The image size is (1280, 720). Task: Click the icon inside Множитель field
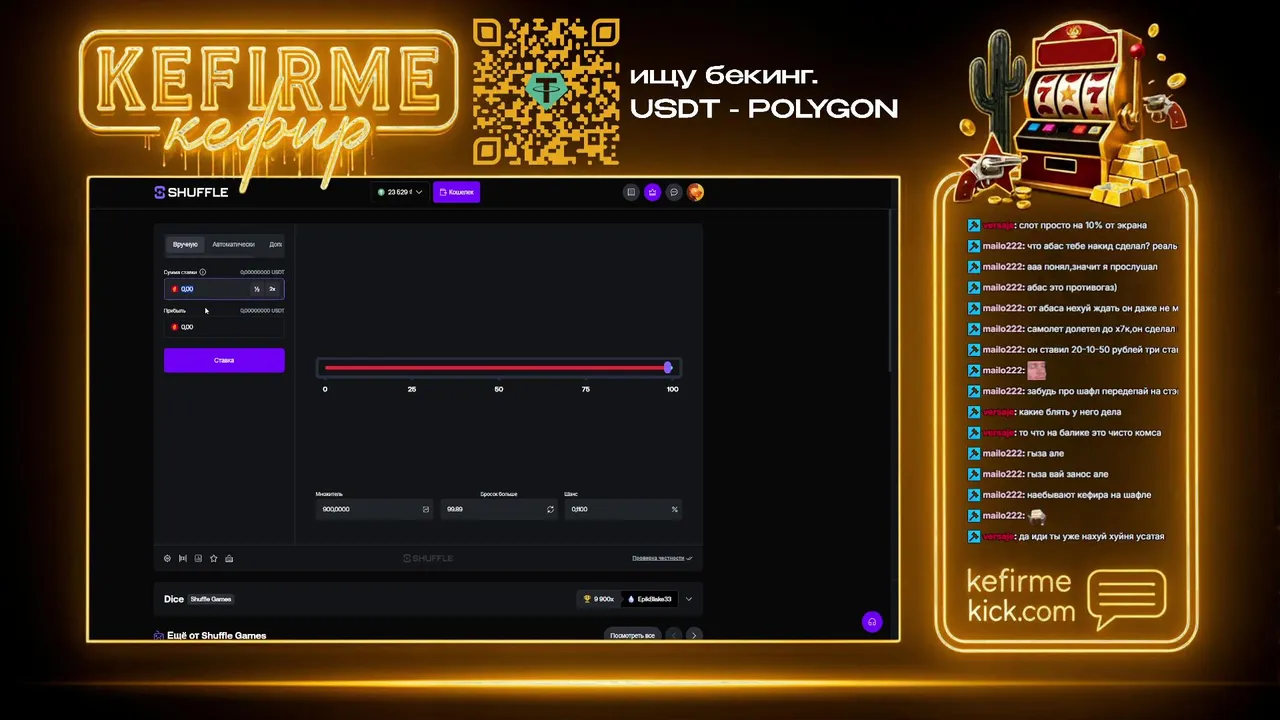(x=425, y=509)
